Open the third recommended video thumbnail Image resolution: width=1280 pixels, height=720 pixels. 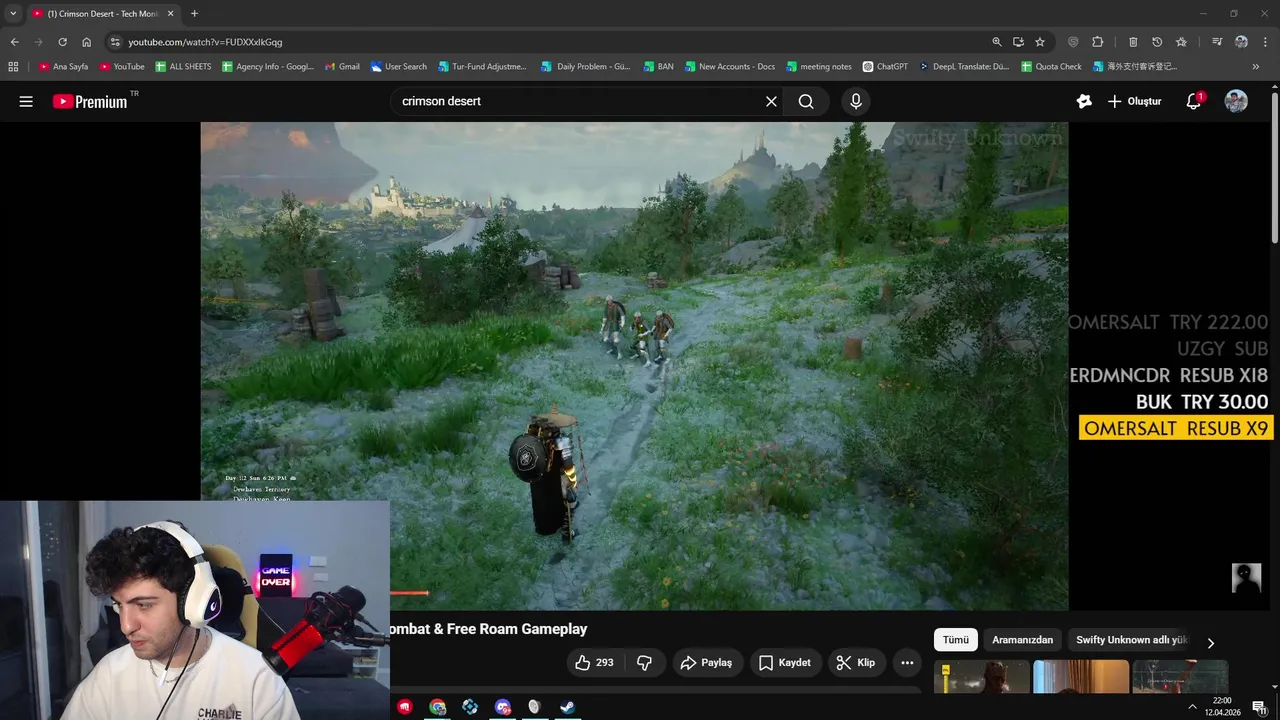(x=1180, y=677)
